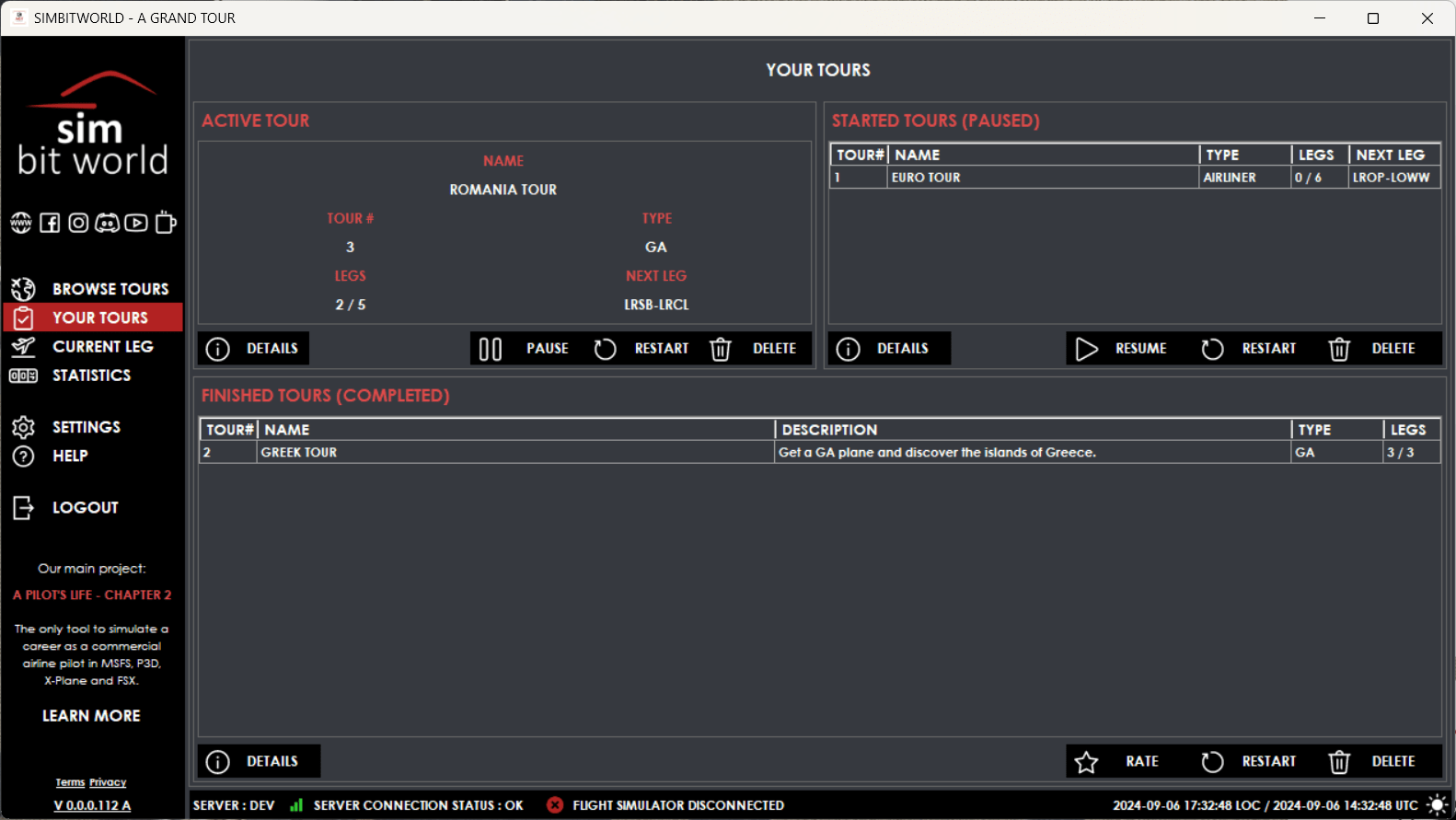Screen dimensions: 1456x820
Task: Open the Privacy link
Action: point(108,782)
